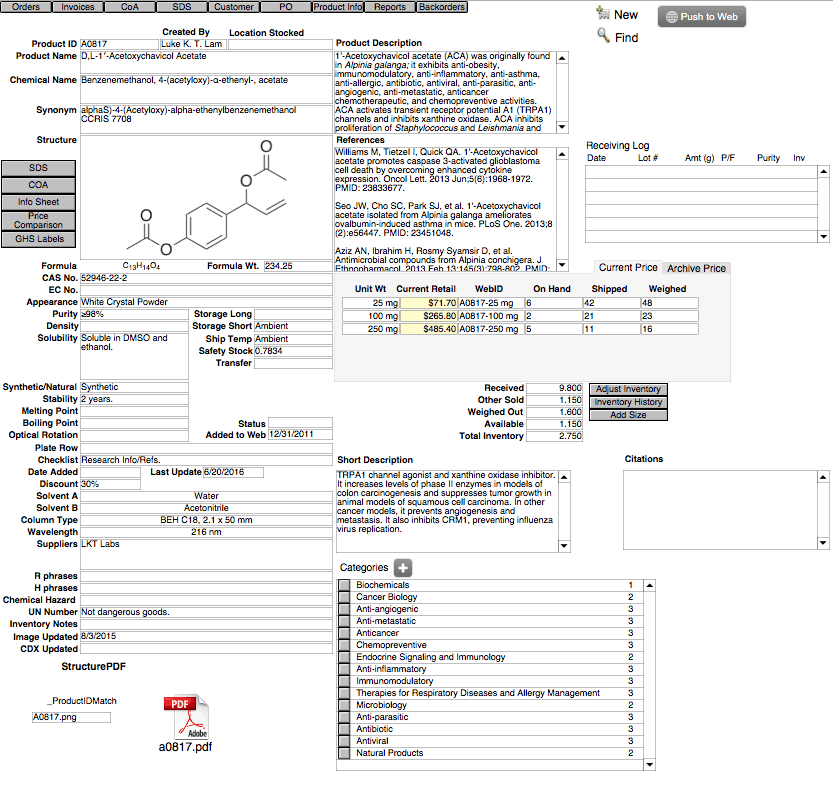Toggle the Cancer Biology category box

click(344, 597)
